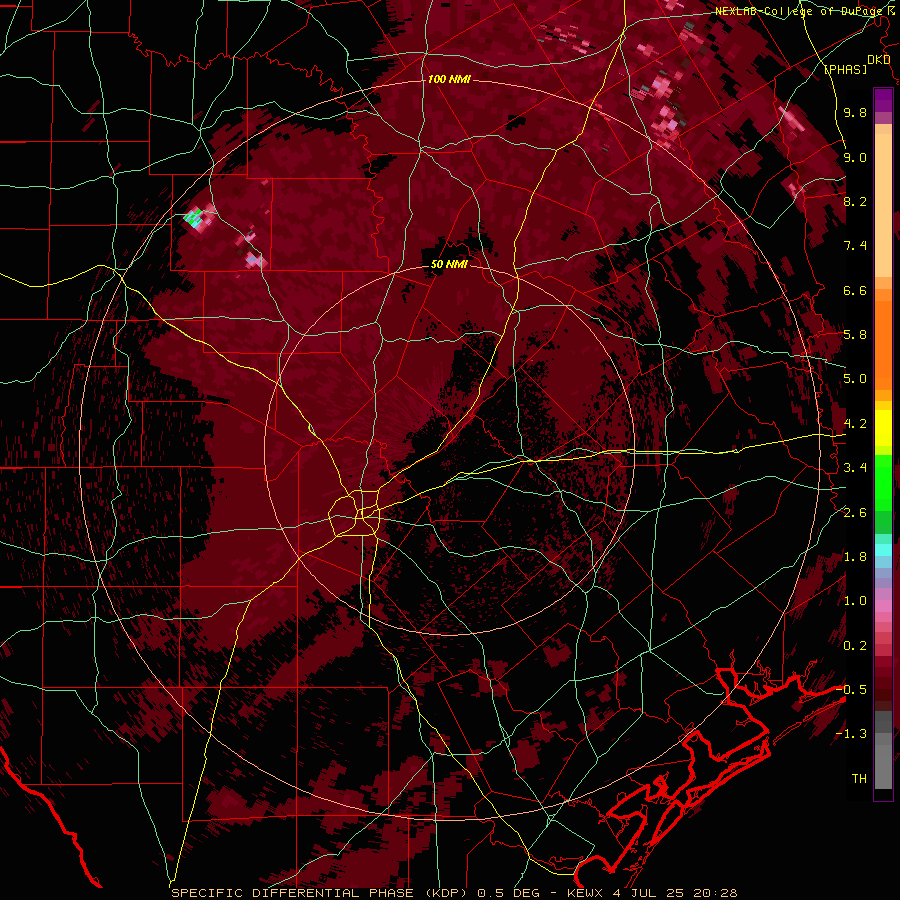The image size is (900, 900).
Task: Click the 9.0 value on color scale
Action: click(855, 157)
